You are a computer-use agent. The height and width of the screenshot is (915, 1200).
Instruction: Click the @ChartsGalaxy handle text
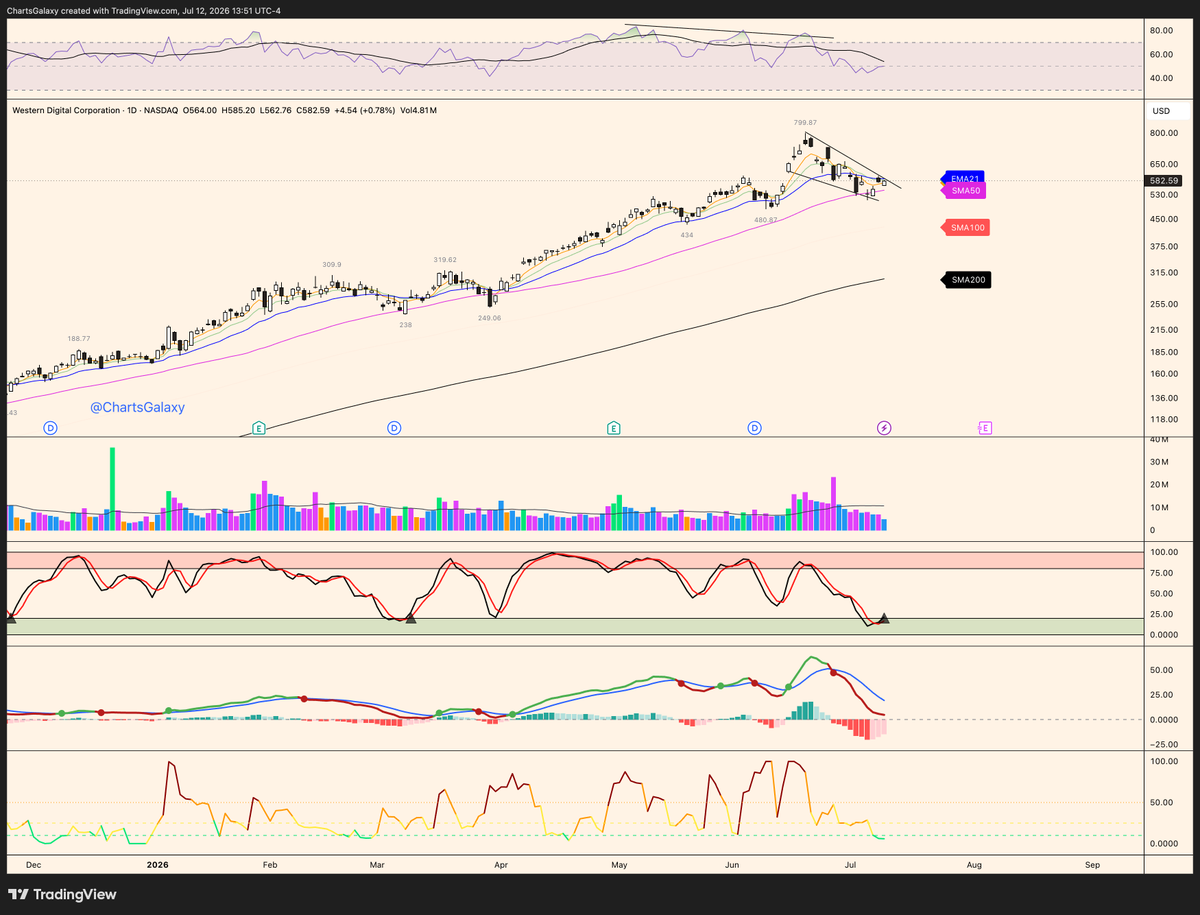pyautogui.click(x=138, y=408)
